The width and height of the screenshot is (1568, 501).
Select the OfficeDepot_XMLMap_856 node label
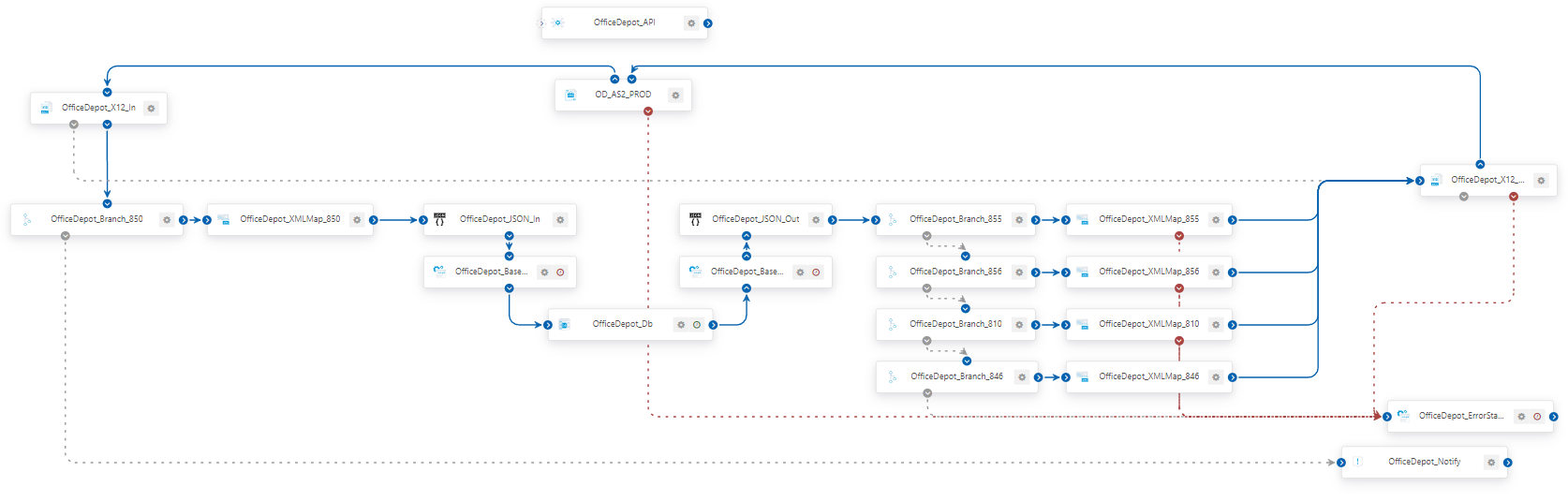tap(1149, 272)
